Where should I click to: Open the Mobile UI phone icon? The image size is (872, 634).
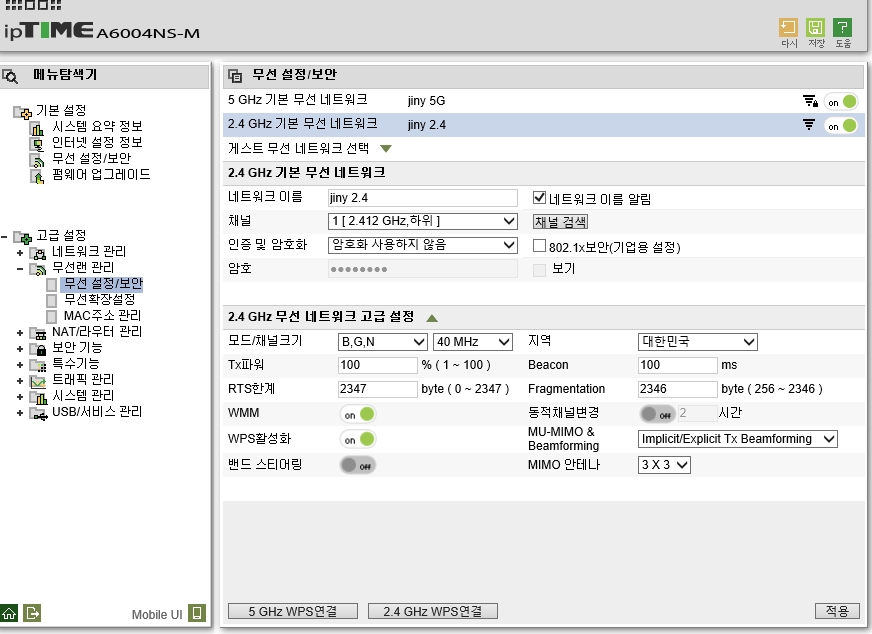197,613
